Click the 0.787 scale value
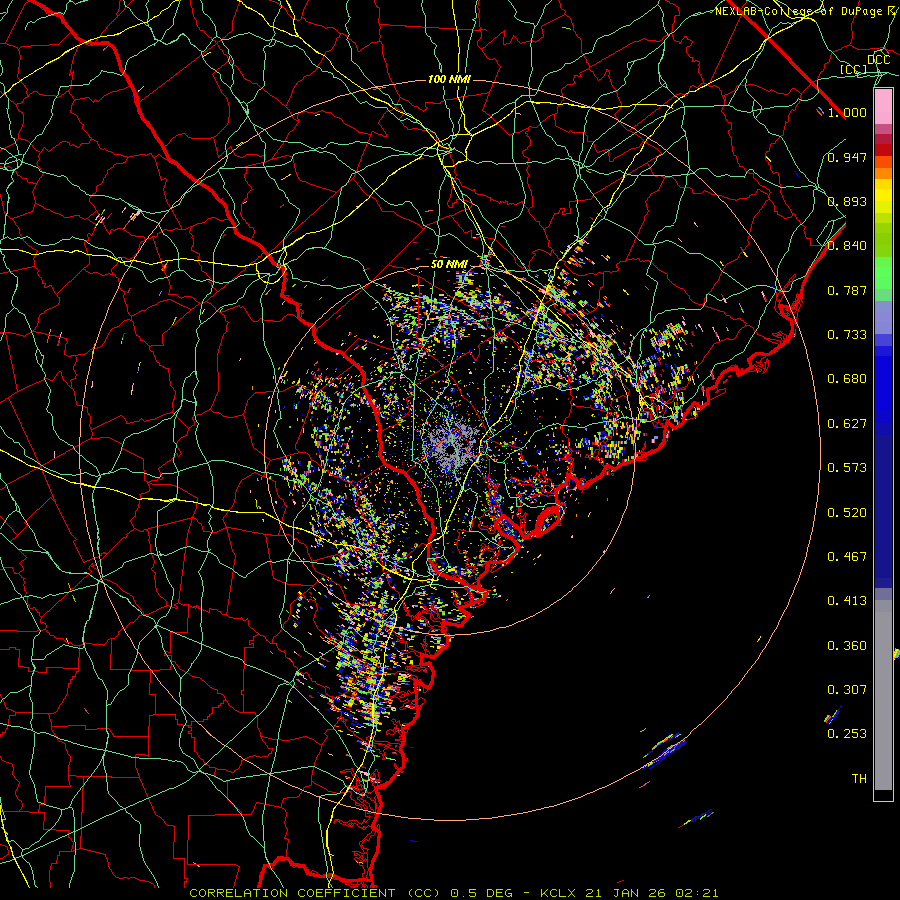The image size is (900, 900). (847, 290)
